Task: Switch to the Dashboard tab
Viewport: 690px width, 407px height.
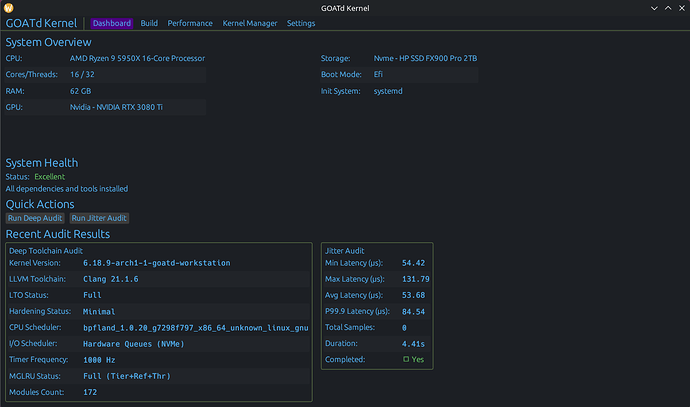Action: (112, 23)
